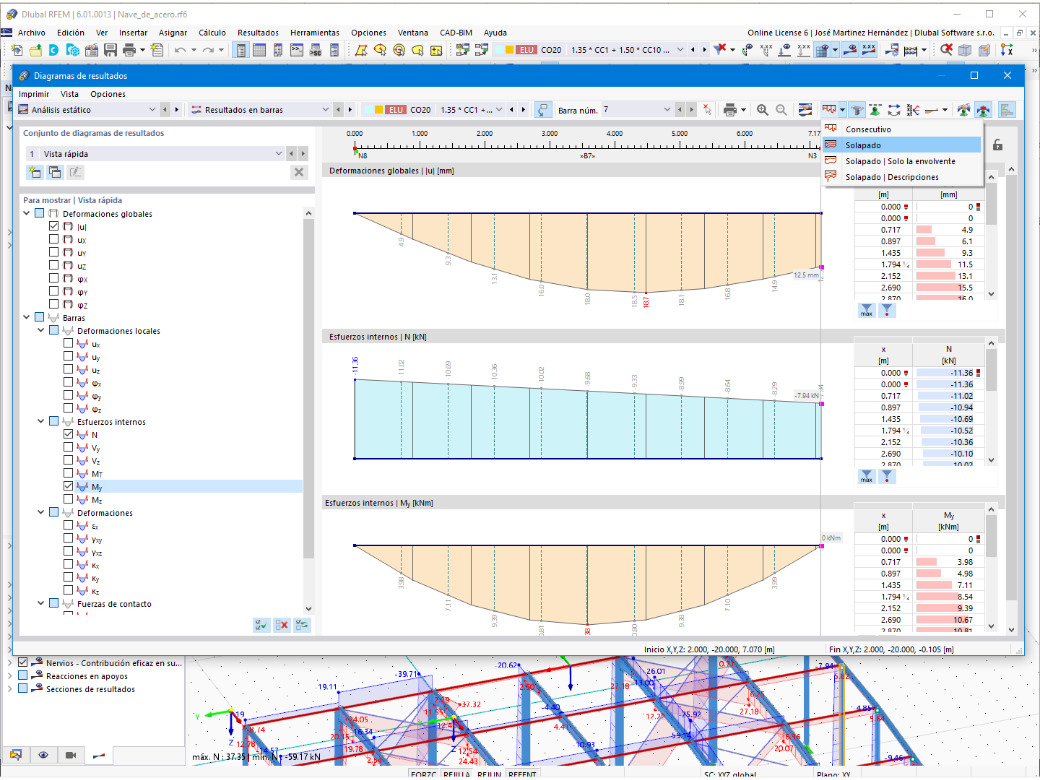
Task: Click previous member arrow beside Barra núm.
Action: tap(680, 110)
